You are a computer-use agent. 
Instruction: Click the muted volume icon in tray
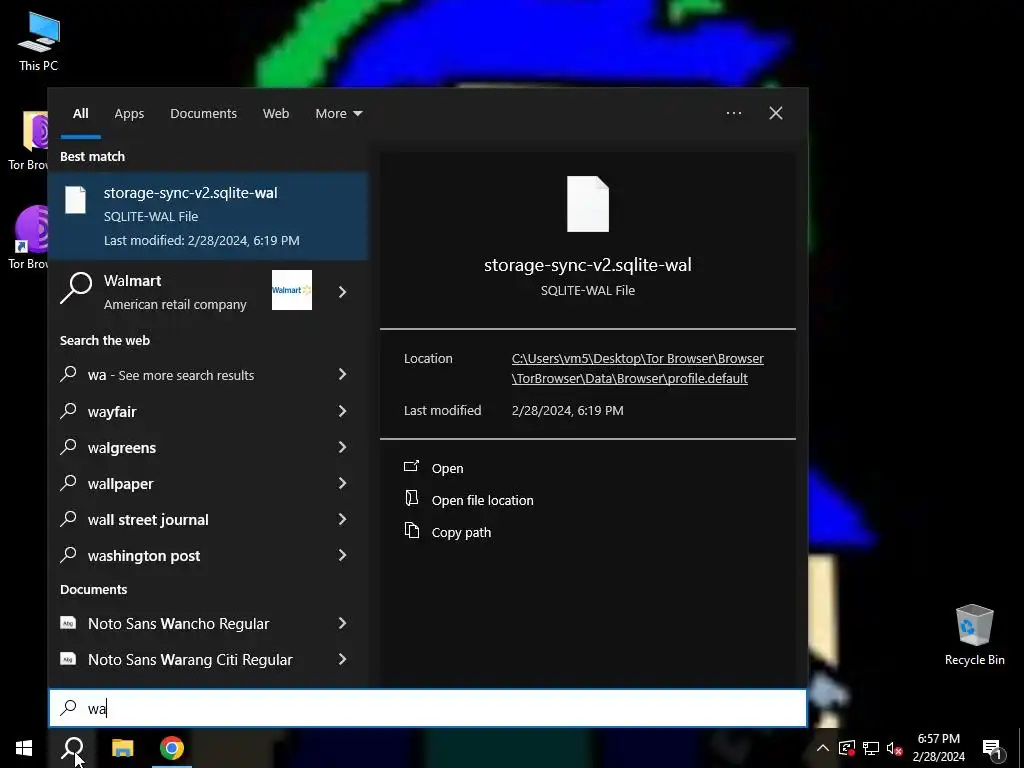tap(894, 748)
